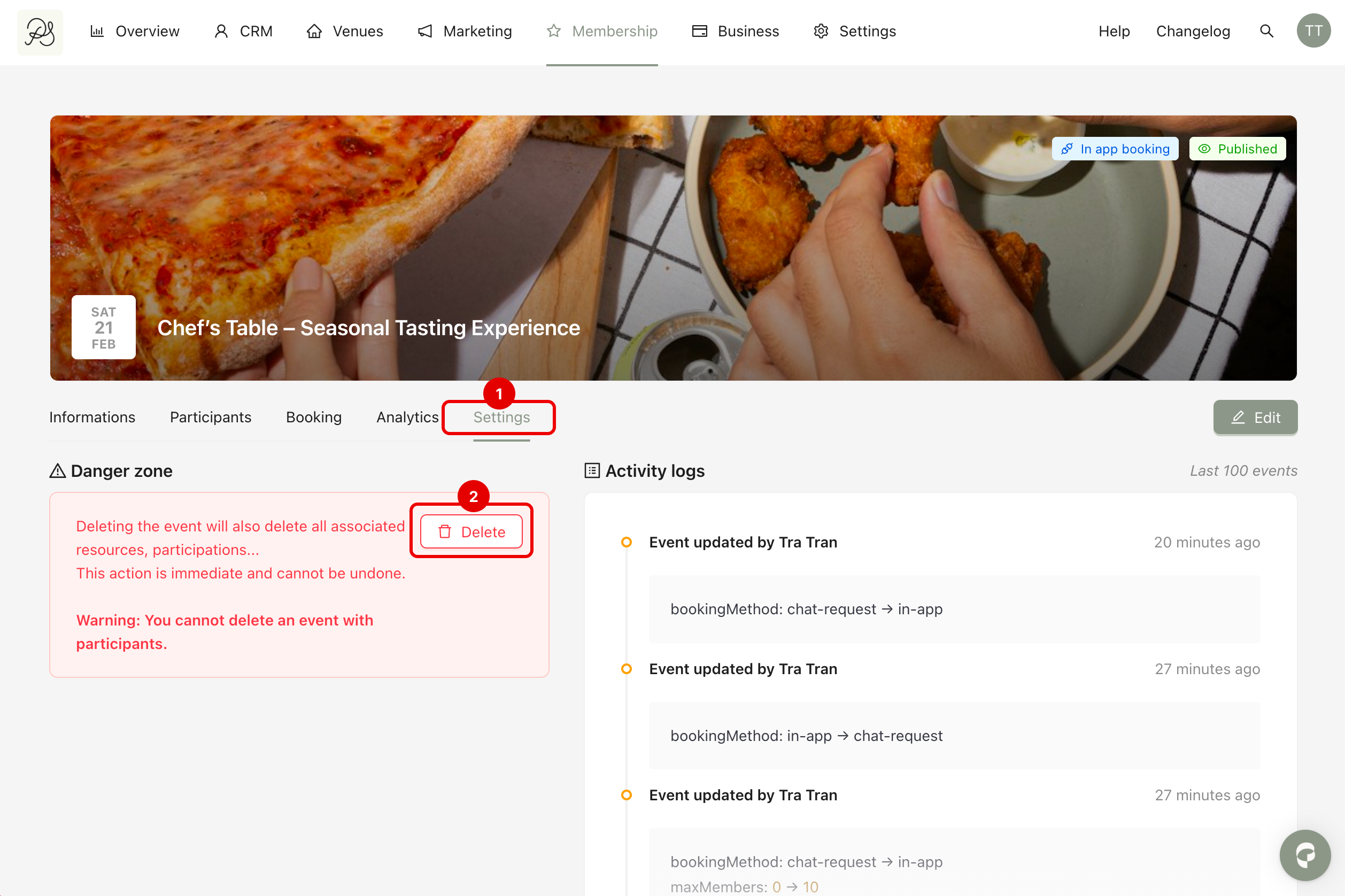Click the Published eye badge

[1238, 149]
